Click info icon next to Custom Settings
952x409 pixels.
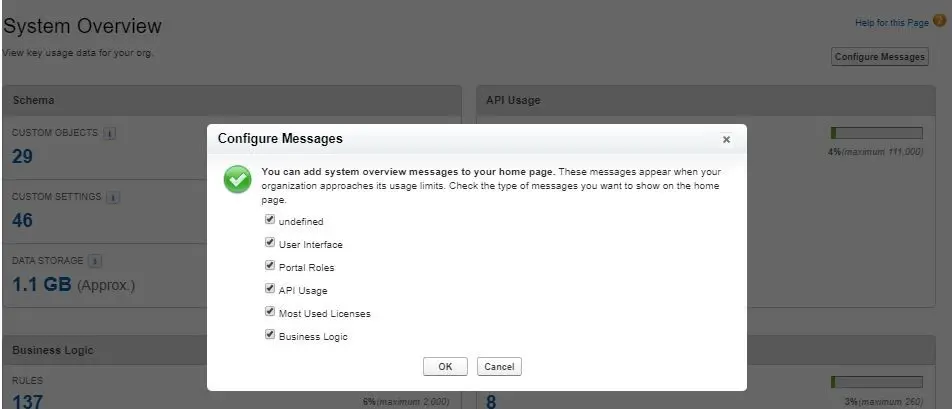pos(113,197)
